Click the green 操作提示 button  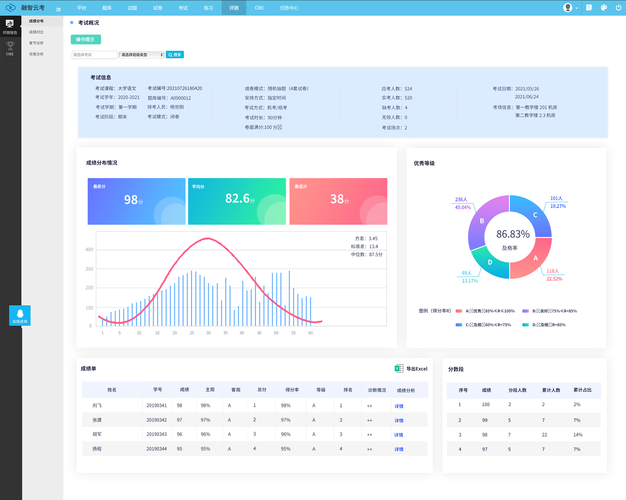click(x=85, y=39)
